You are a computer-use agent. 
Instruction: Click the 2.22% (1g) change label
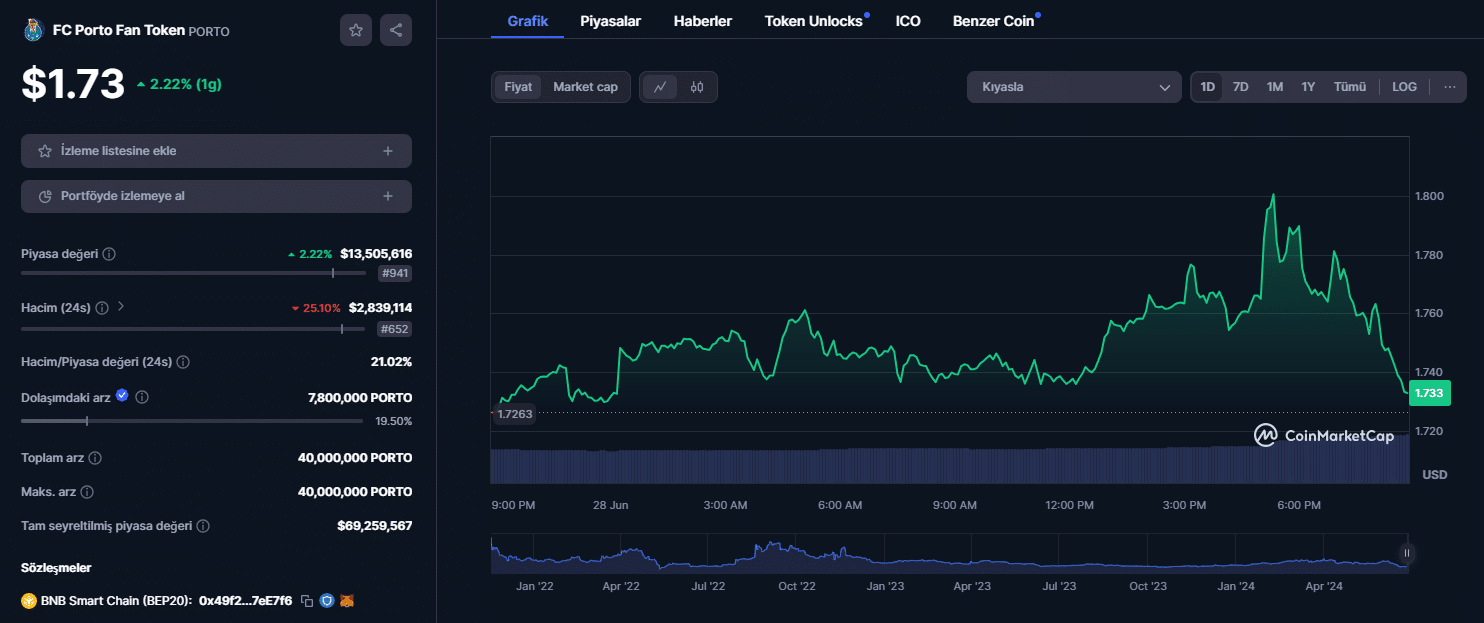179,84
